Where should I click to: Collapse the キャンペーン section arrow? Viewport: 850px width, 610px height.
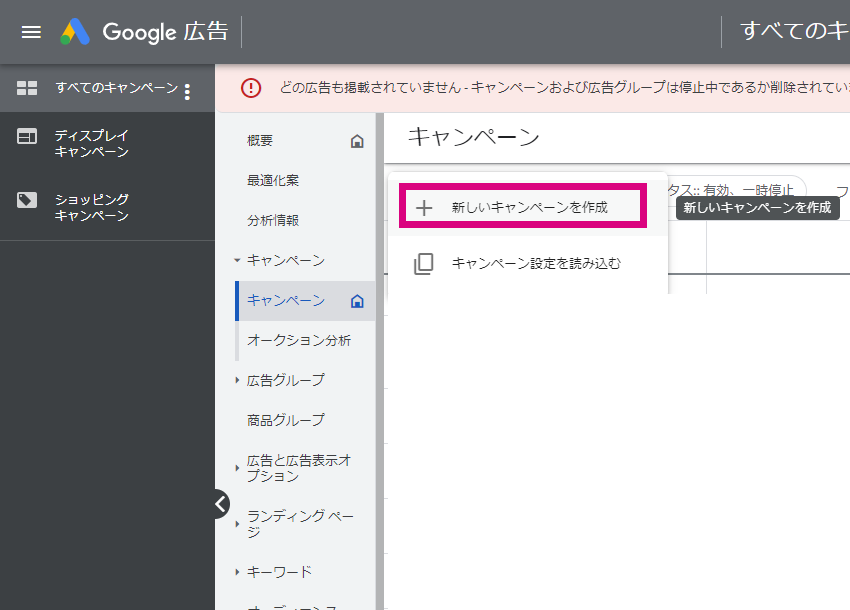[x=237, y=261]
